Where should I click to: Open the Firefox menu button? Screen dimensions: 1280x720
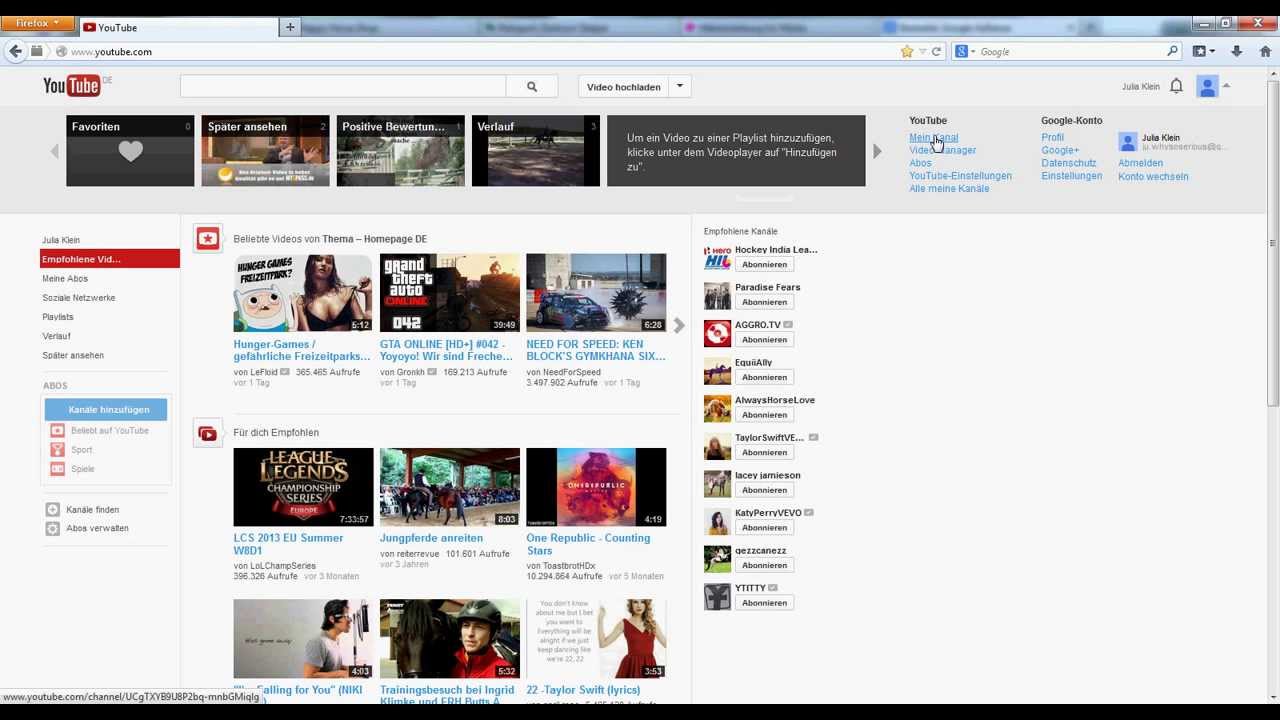pyautogui.click(x=38, y=22)
